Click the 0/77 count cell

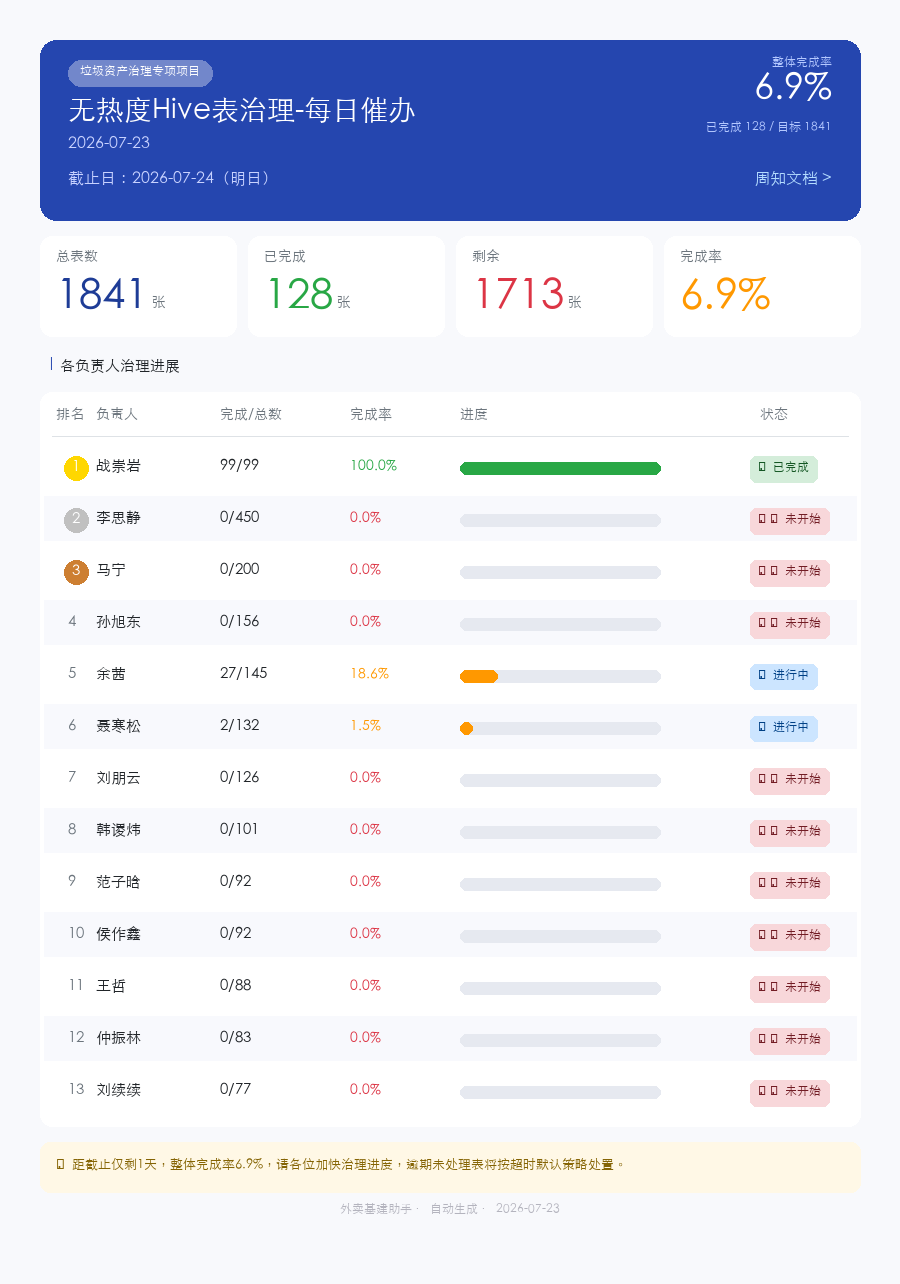[236, 1089]
